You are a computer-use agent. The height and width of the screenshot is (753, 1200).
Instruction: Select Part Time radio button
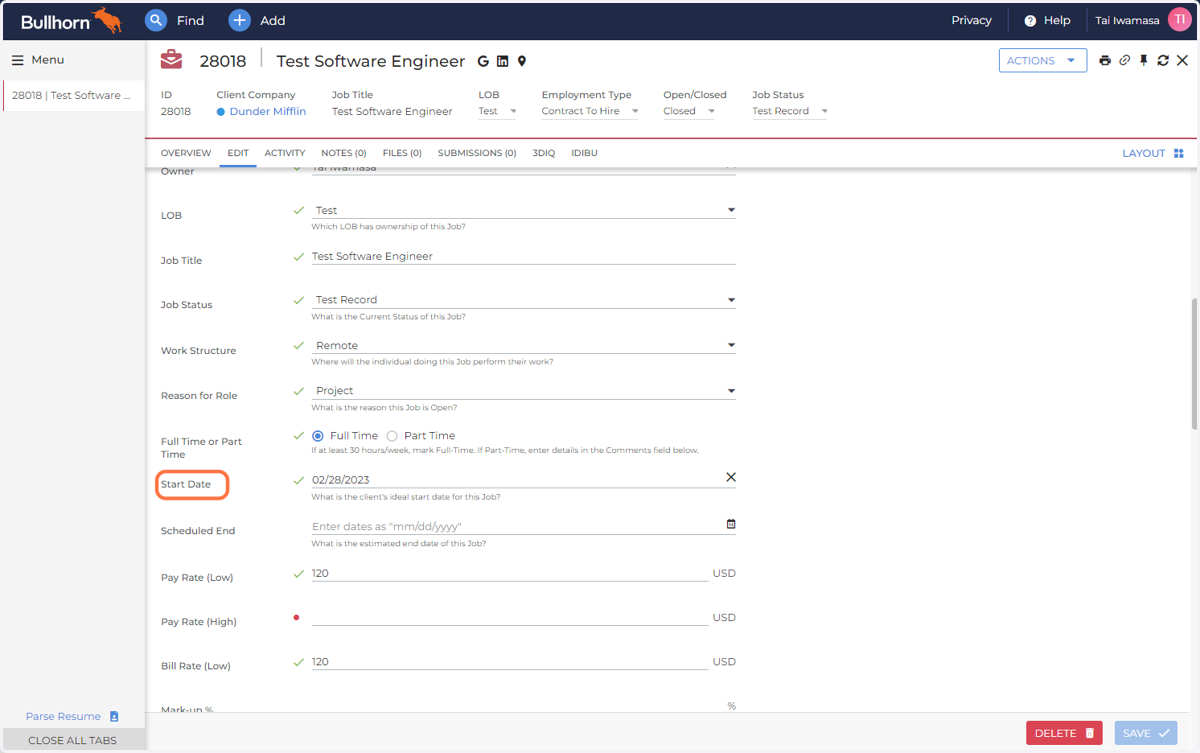point(392,436)
